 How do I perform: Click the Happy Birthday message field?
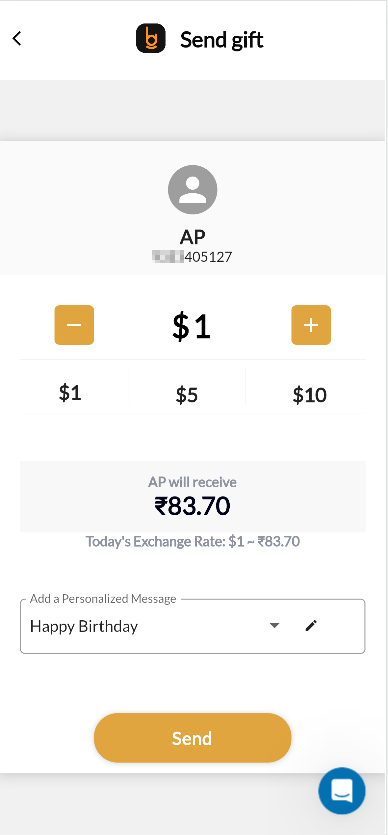[193, 626]
